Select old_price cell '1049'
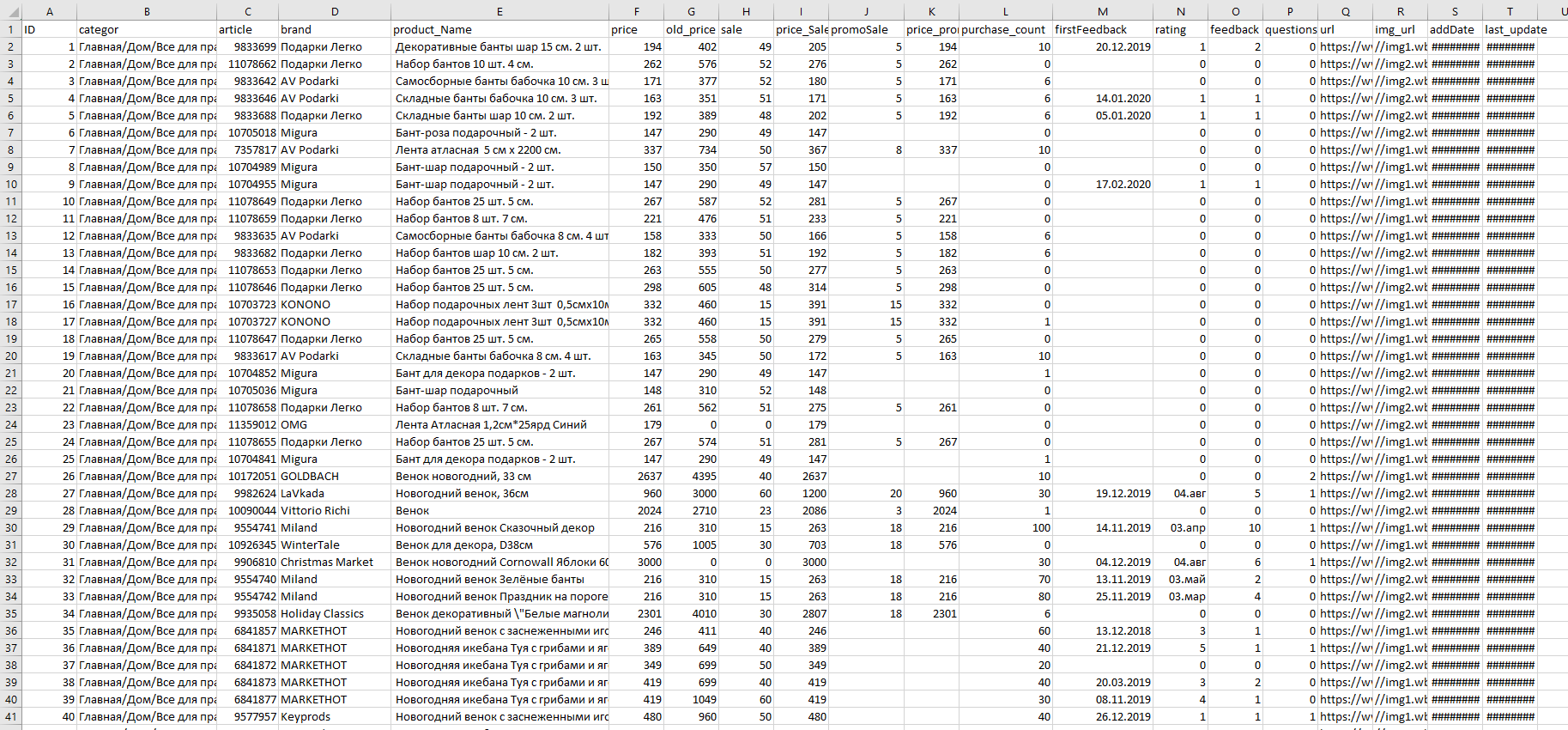 (x=691, y=699)
